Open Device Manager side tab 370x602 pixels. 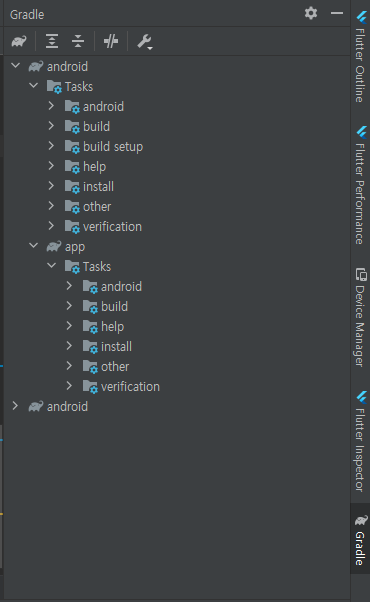click(x=360, y=317)
